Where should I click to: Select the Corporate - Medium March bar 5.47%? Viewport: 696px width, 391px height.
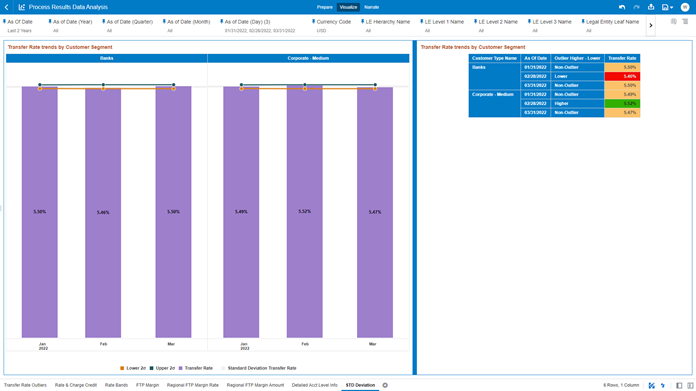point(375,213)
